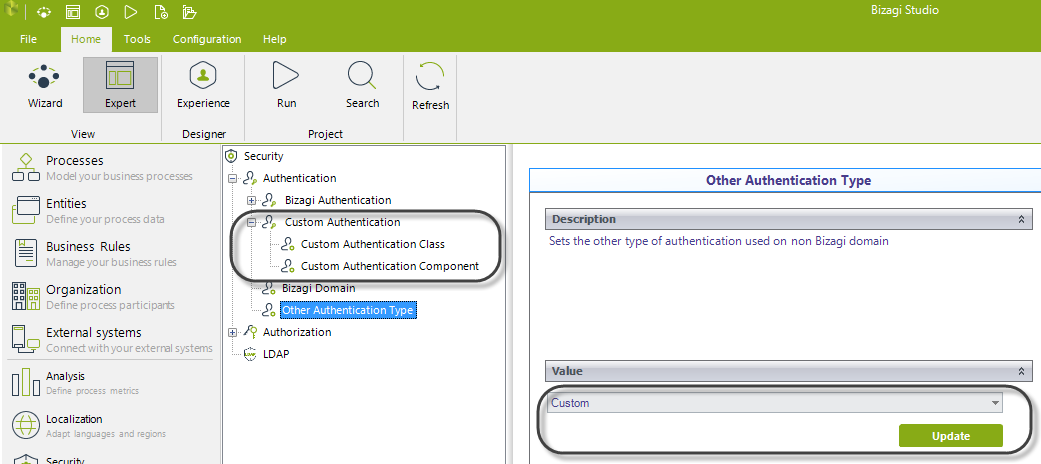Switch to Wizard view

44,86
